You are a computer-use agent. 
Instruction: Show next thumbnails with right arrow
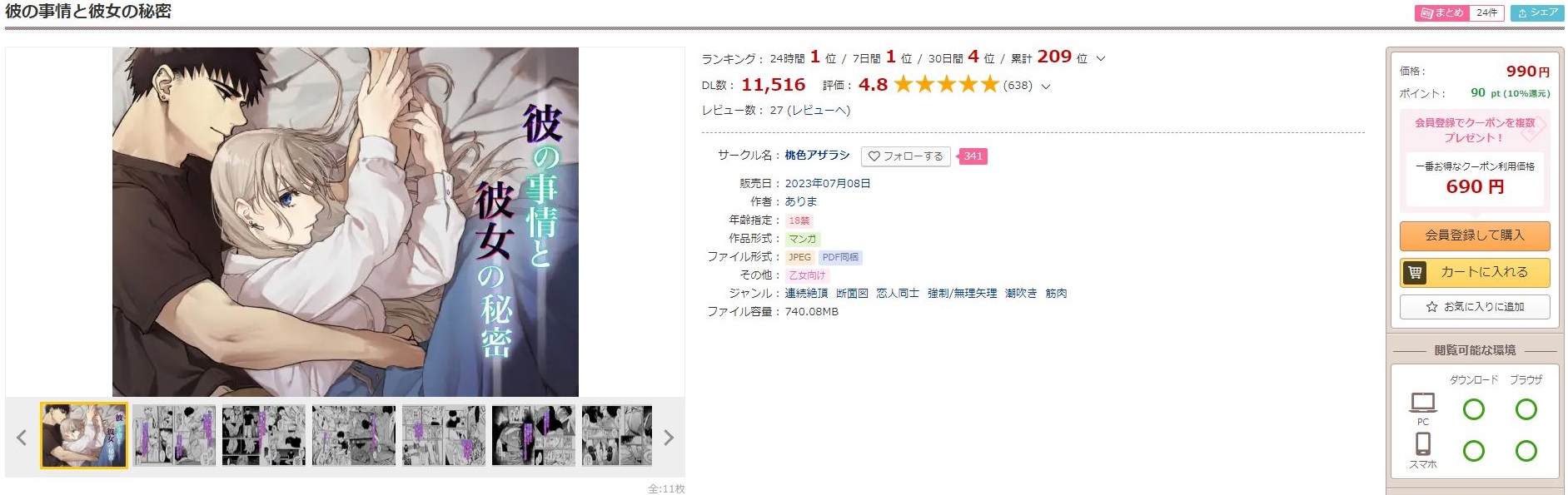coord(668,438)
